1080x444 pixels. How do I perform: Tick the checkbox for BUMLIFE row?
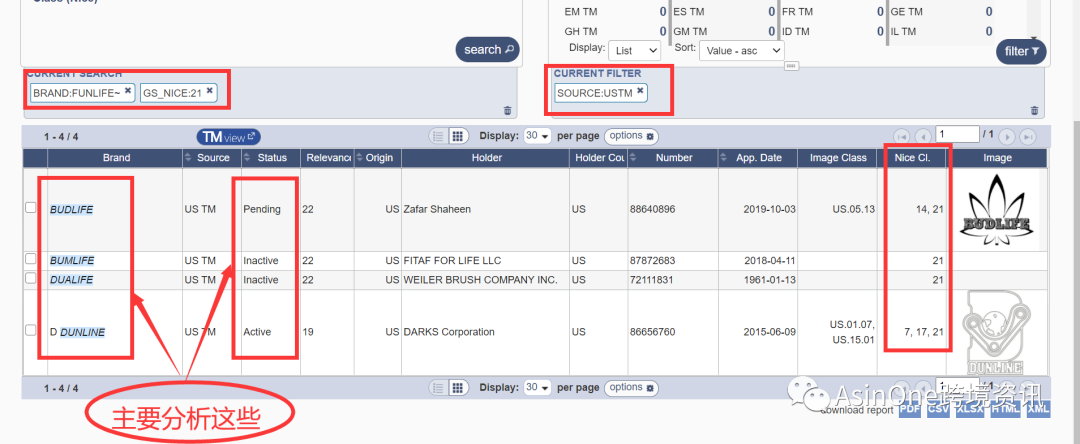(30, 260)
